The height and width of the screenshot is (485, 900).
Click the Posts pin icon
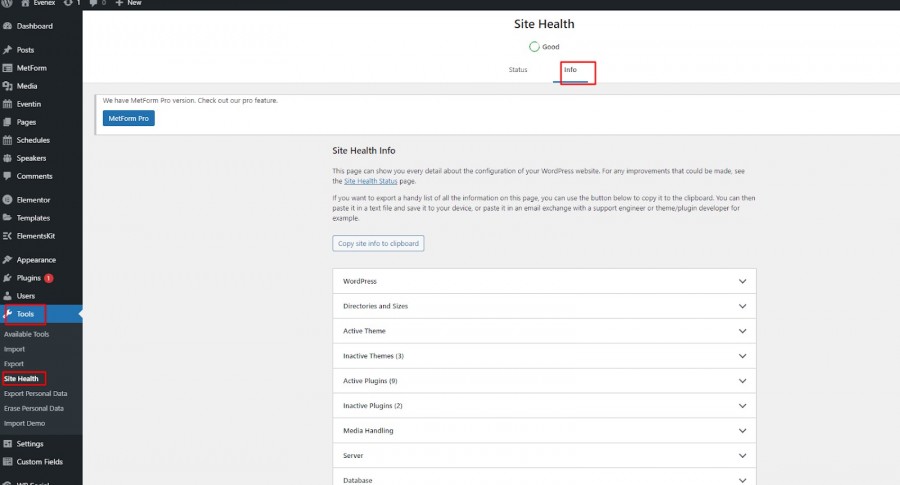[7, 50]
